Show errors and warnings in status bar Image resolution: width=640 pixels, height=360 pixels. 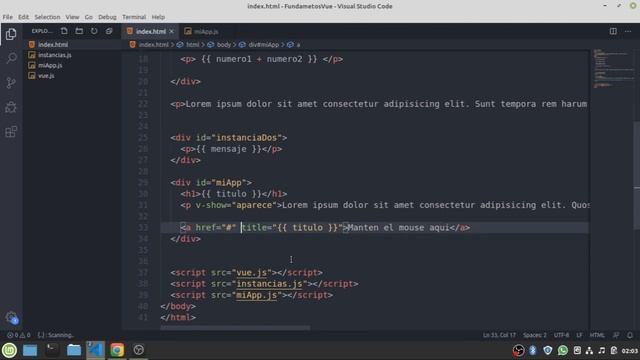pos(18,335)
